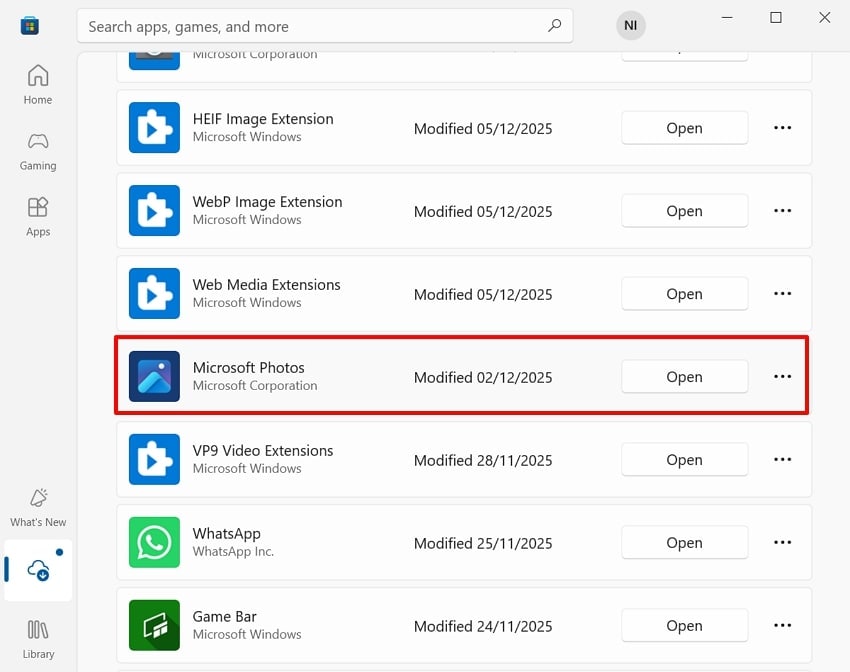Viewport: 850px width, 672px height.
Task: Switch to the Gaming section
Action: tap(38, 150)
